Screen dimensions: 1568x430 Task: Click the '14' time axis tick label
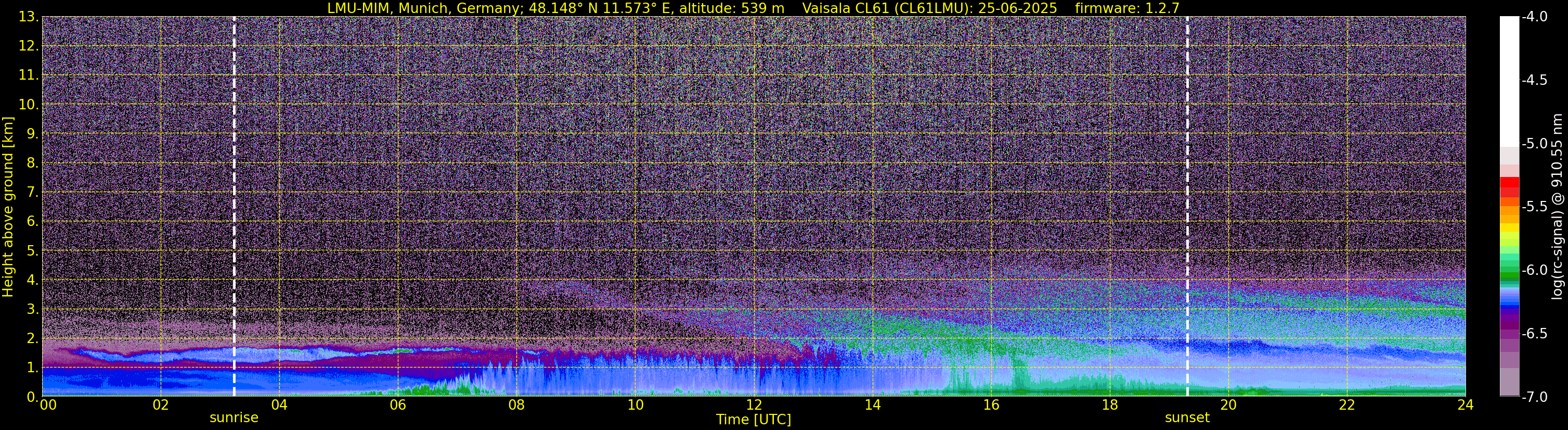click(872, 405)
